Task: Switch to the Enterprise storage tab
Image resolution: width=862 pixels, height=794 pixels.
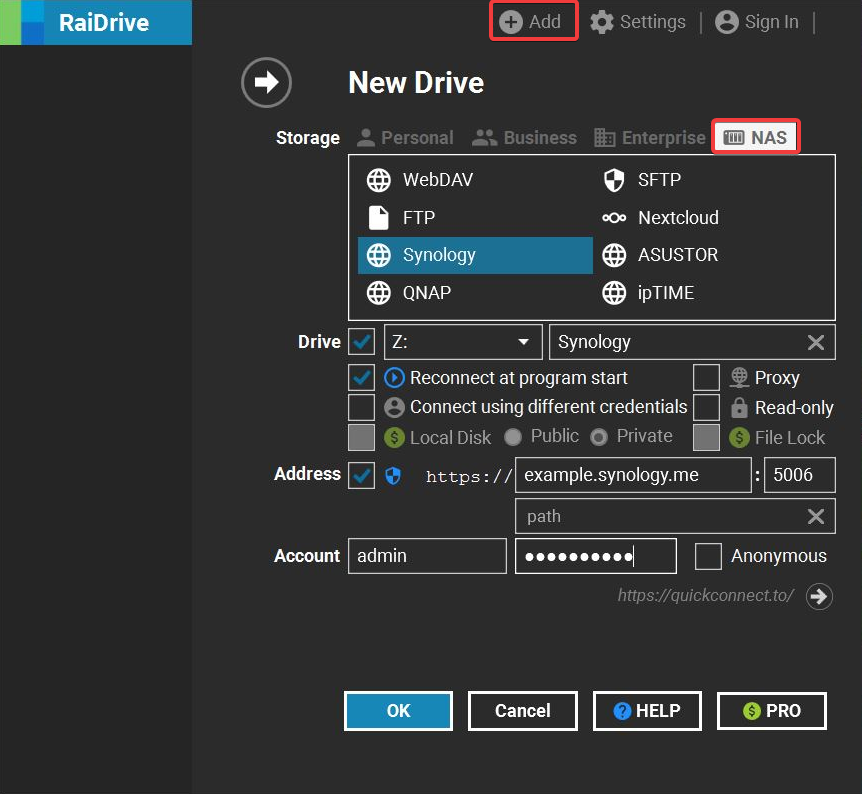Action: [x=650, y=137]
